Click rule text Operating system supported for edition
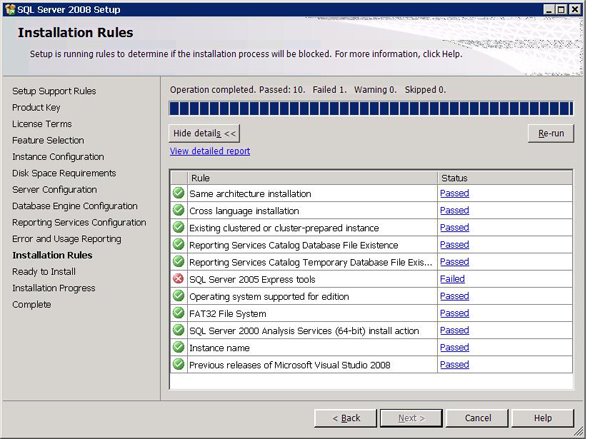The width and height of the screenshot is (600, 439). pos(269,297)
